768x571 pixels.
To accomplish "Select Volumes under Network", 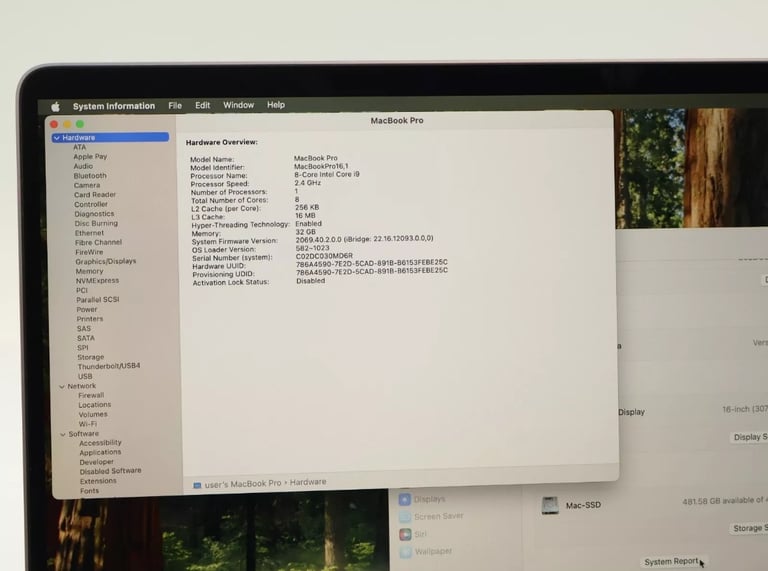I will [93, 414].
